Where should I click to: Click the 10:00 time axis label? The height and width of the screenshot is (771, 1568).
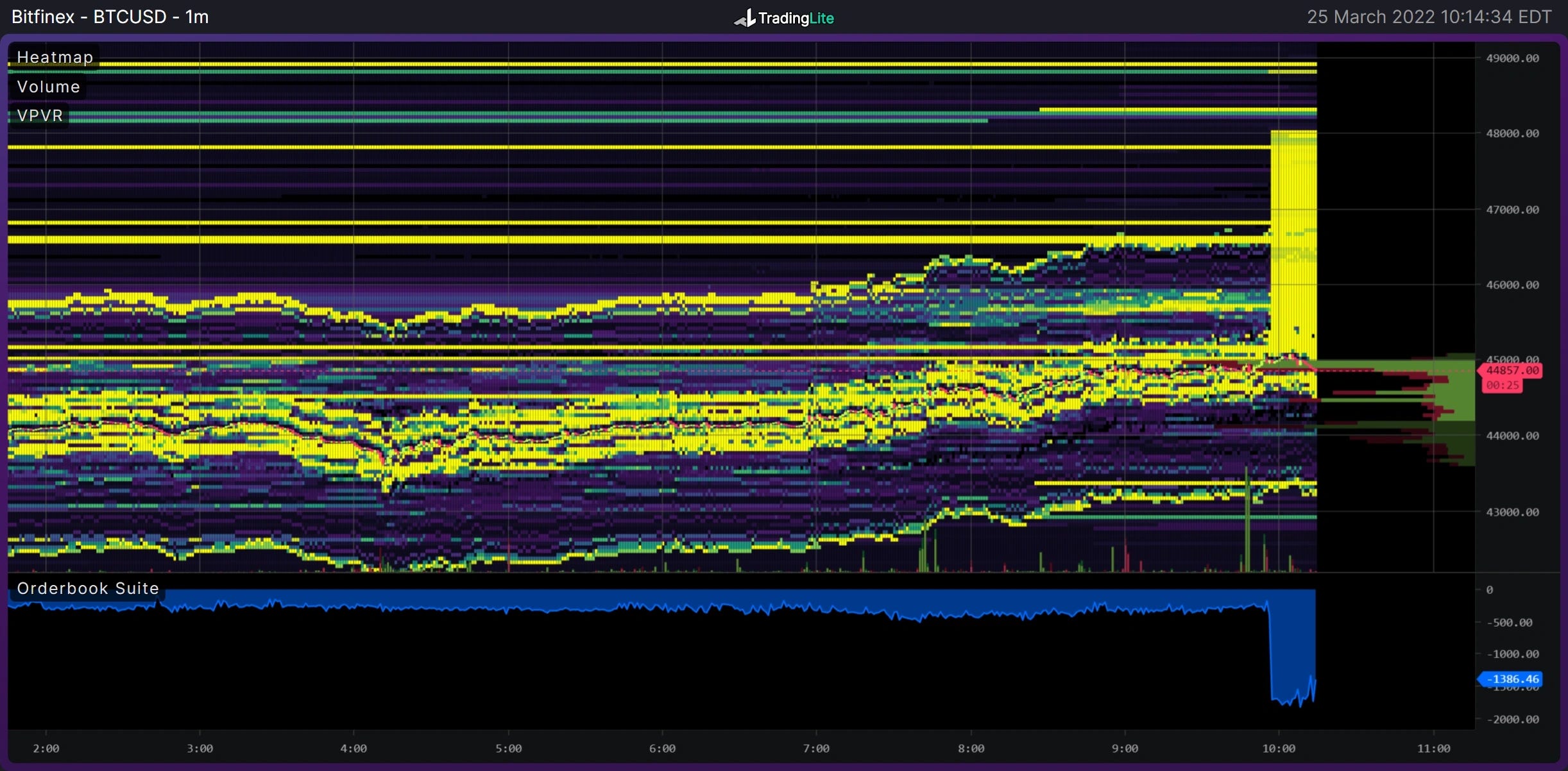click(1279, 749)
